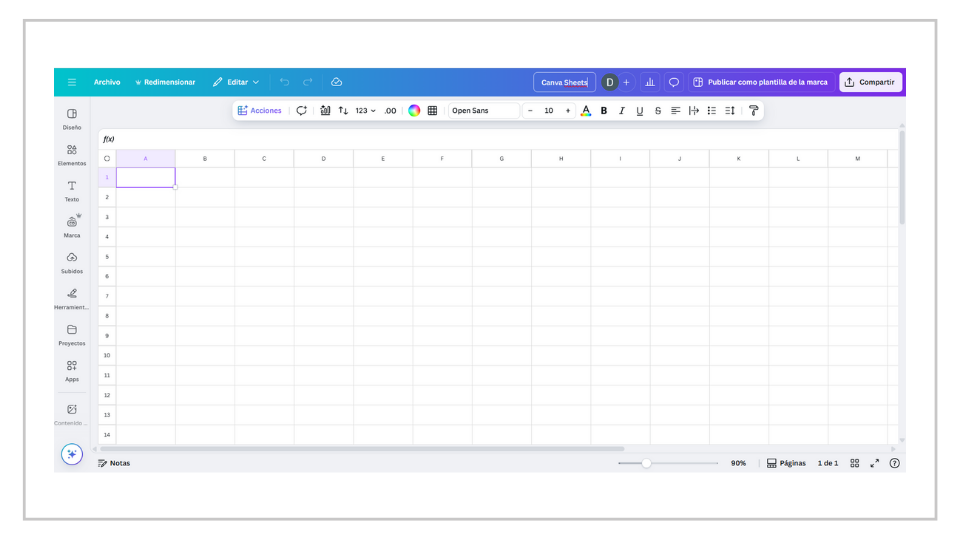
Task: Click the zoom slider handle
Action: click(x=647, y=463)
